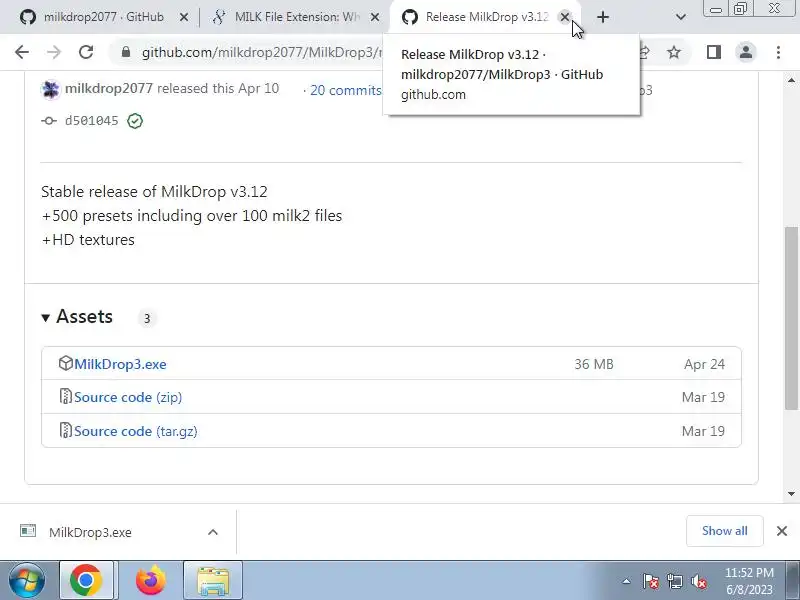Go back with the browser back arrow
This screenshot has width=800, height=600.
[22, 52]
